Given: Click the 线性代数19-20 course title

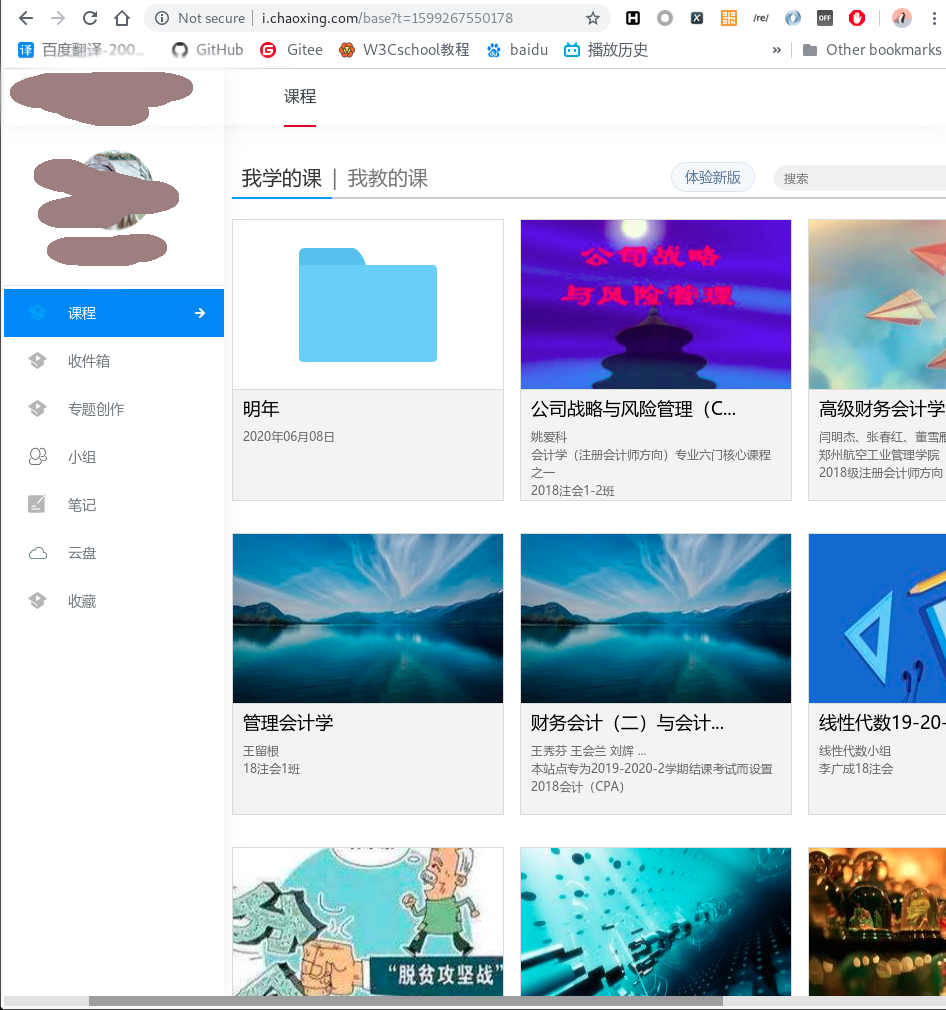Looking at the screenshot, I should [882, 723].
